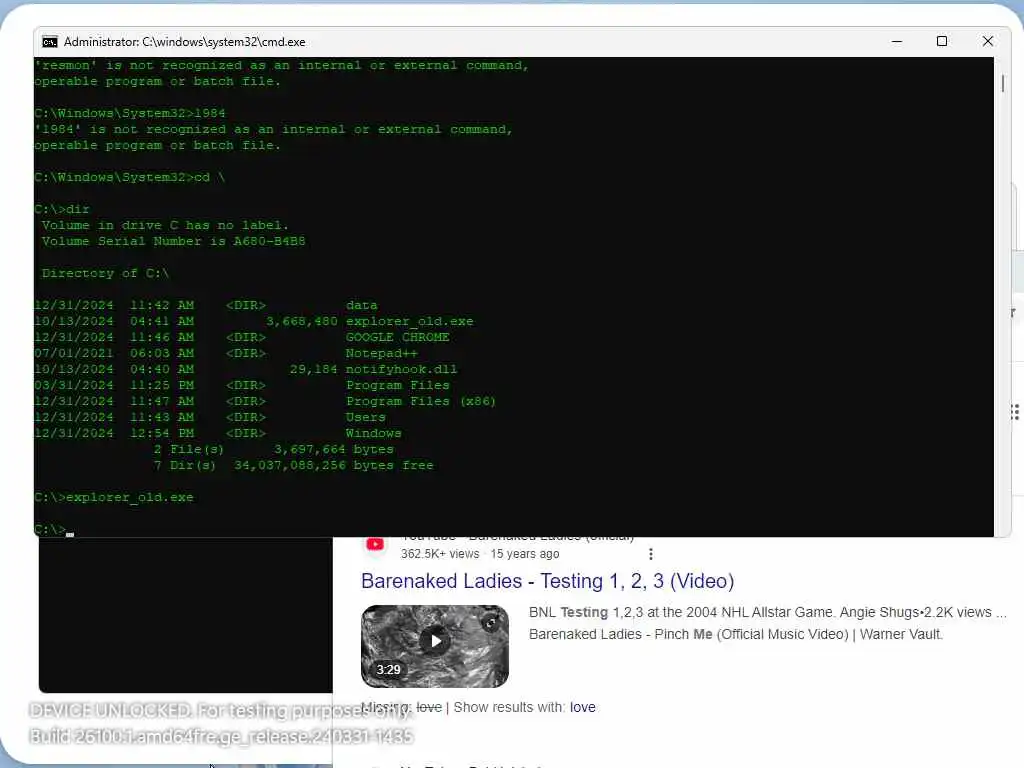Image resolution: width=1024 pixels, height=768 pixels.
Task: Click '362.5K+ views' text in browser
Action: (440, 554)
